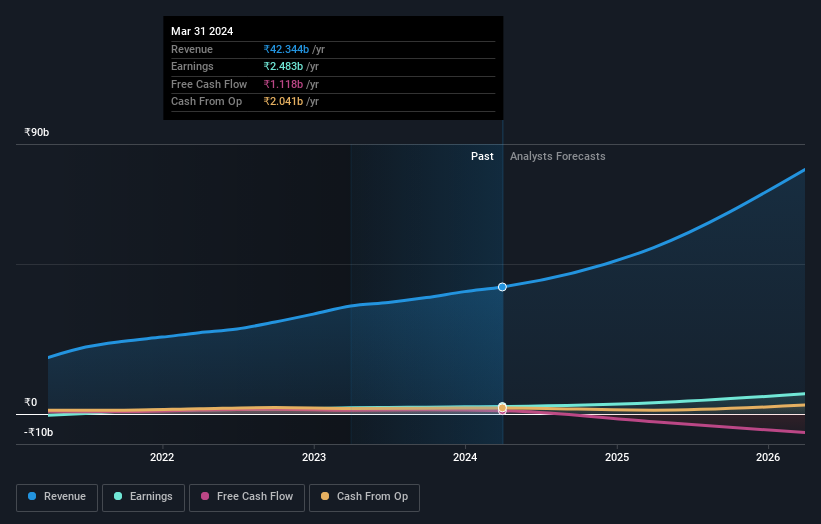This screenshot has width=821, height=524.
Task: Click the -₹10b y-axis label
Action: (x=38, y=432)
